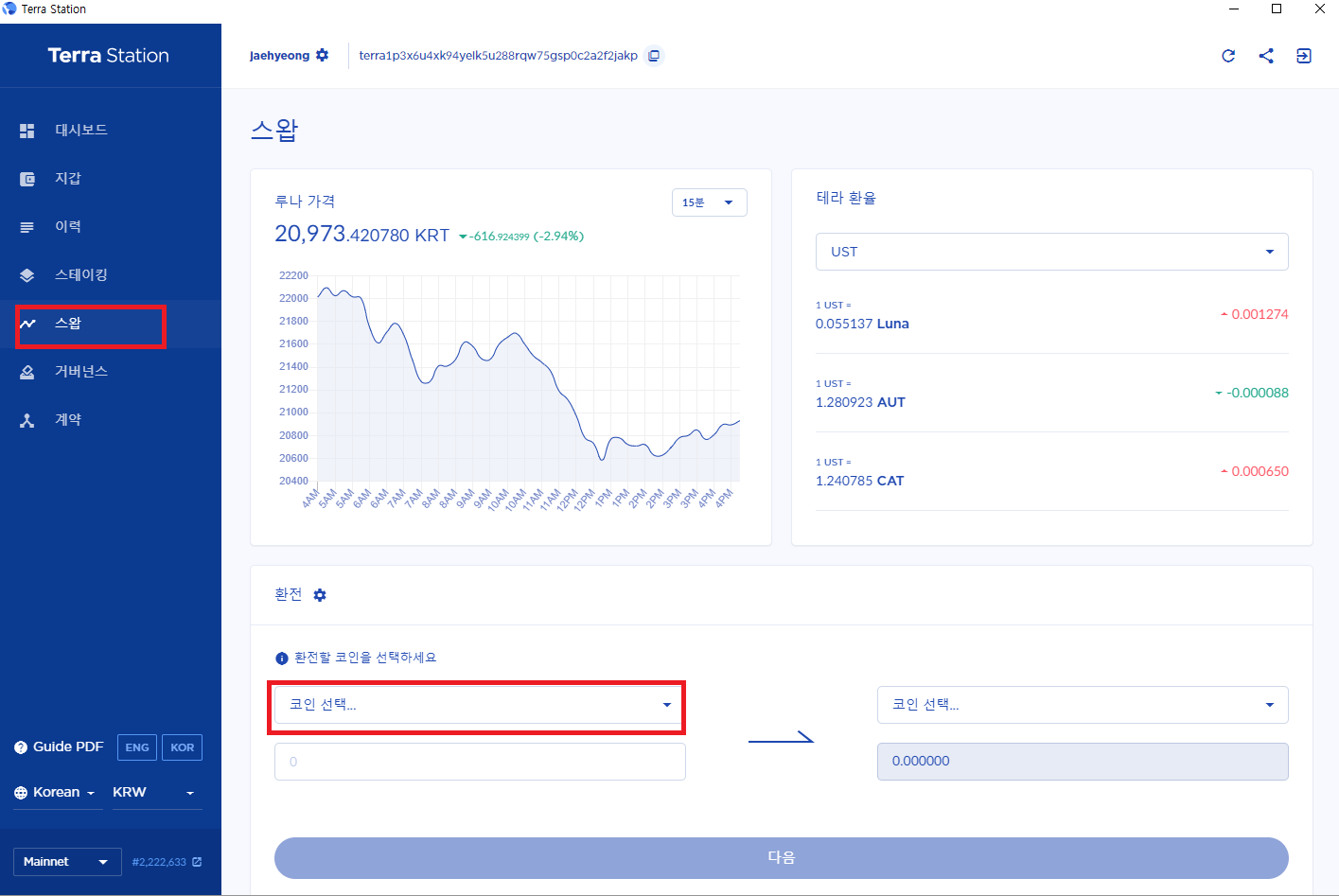This screenshot has width=1339, height=896.
Task: Click the 0.055137 Luna rate
Action: tap(862, 324)
